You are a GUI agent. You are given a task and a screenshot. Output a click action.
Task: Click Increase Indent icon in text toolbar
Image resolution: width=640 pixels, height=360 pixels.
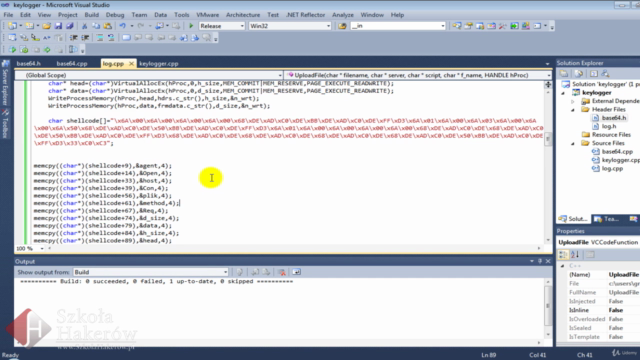point(85,38)
